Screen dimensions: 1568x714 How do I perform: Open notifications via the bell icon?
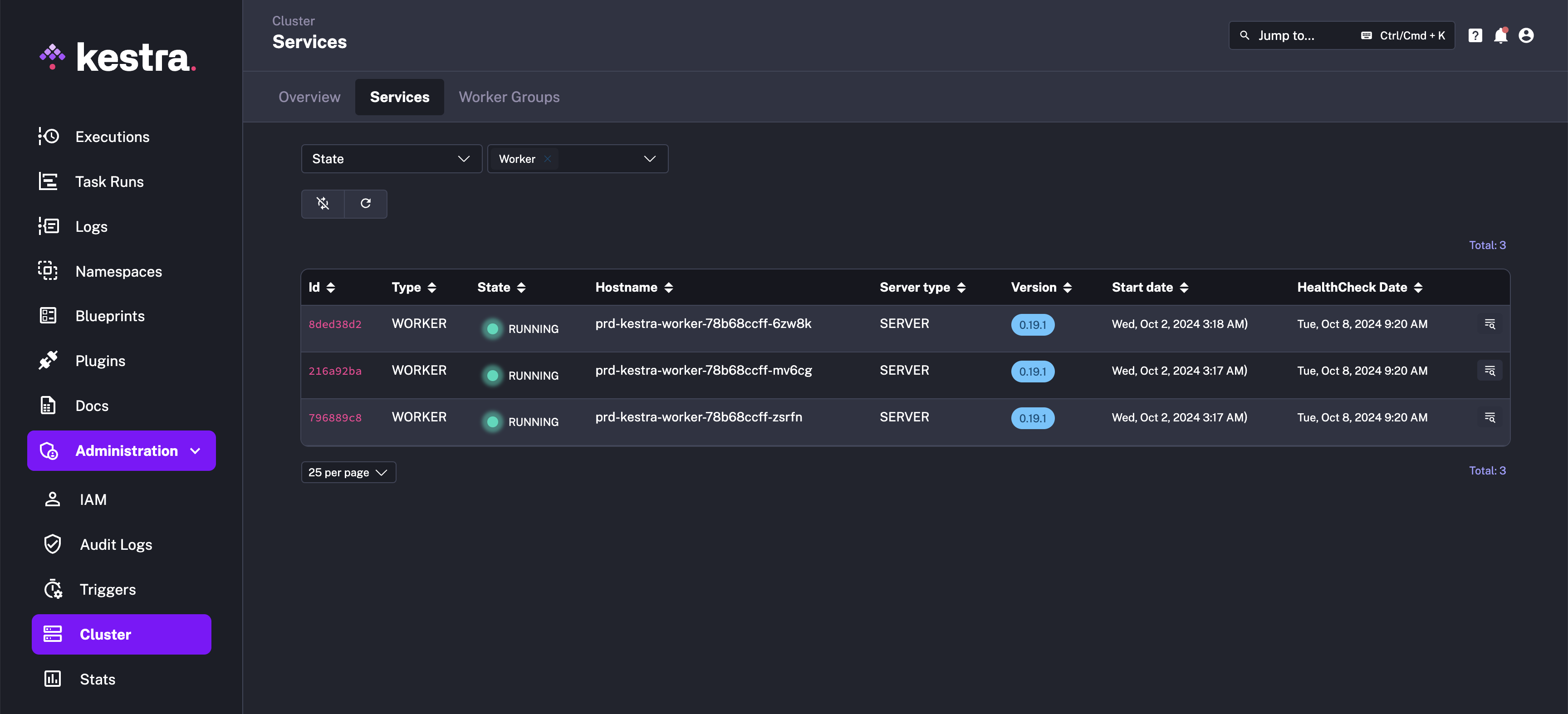(x=1500, y=35)
